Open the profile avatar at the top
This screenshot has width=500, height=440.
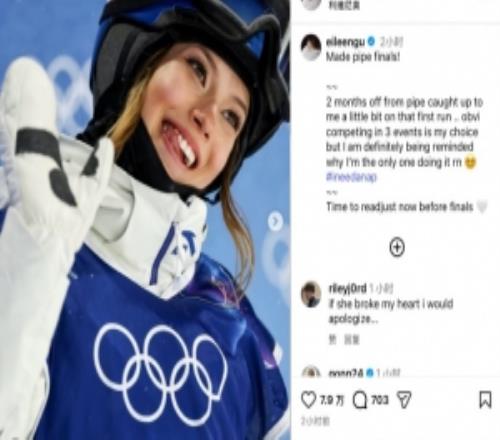point(311,5)
